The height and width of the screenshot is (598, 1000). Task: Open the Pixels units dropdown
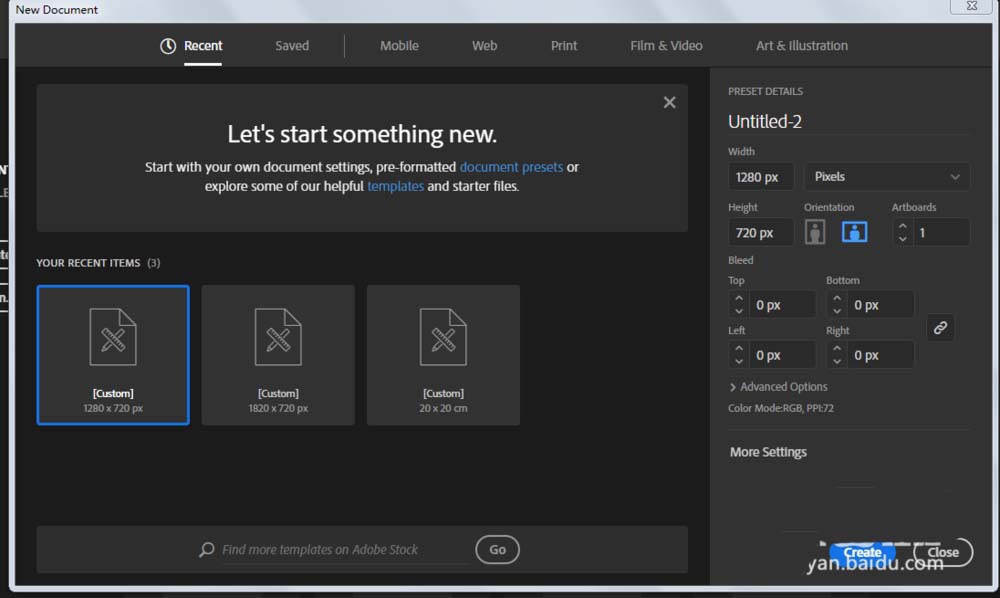[887, 177]
